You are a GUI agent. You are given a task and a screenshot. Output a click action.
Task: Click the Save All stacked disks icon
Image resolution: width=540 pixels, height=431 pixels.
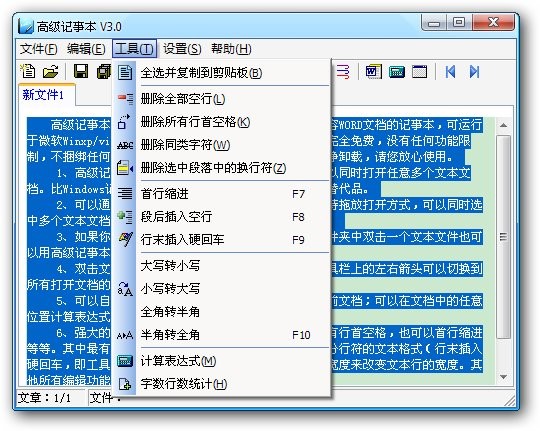(x=104, y=71)
